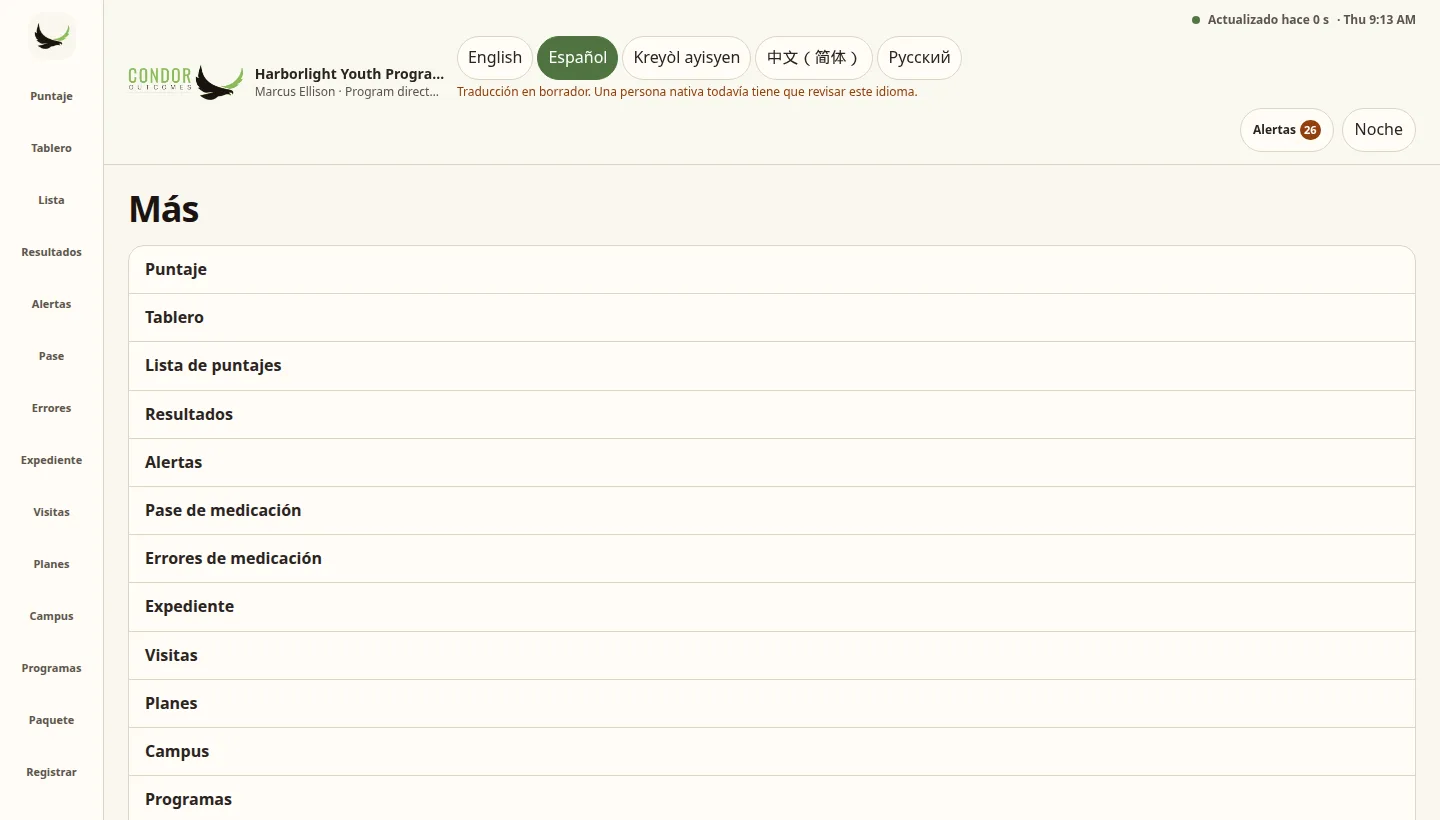Open the Campus row in Más list
This screenshot has height=820, width=1440.
click(x=772, y=752)
